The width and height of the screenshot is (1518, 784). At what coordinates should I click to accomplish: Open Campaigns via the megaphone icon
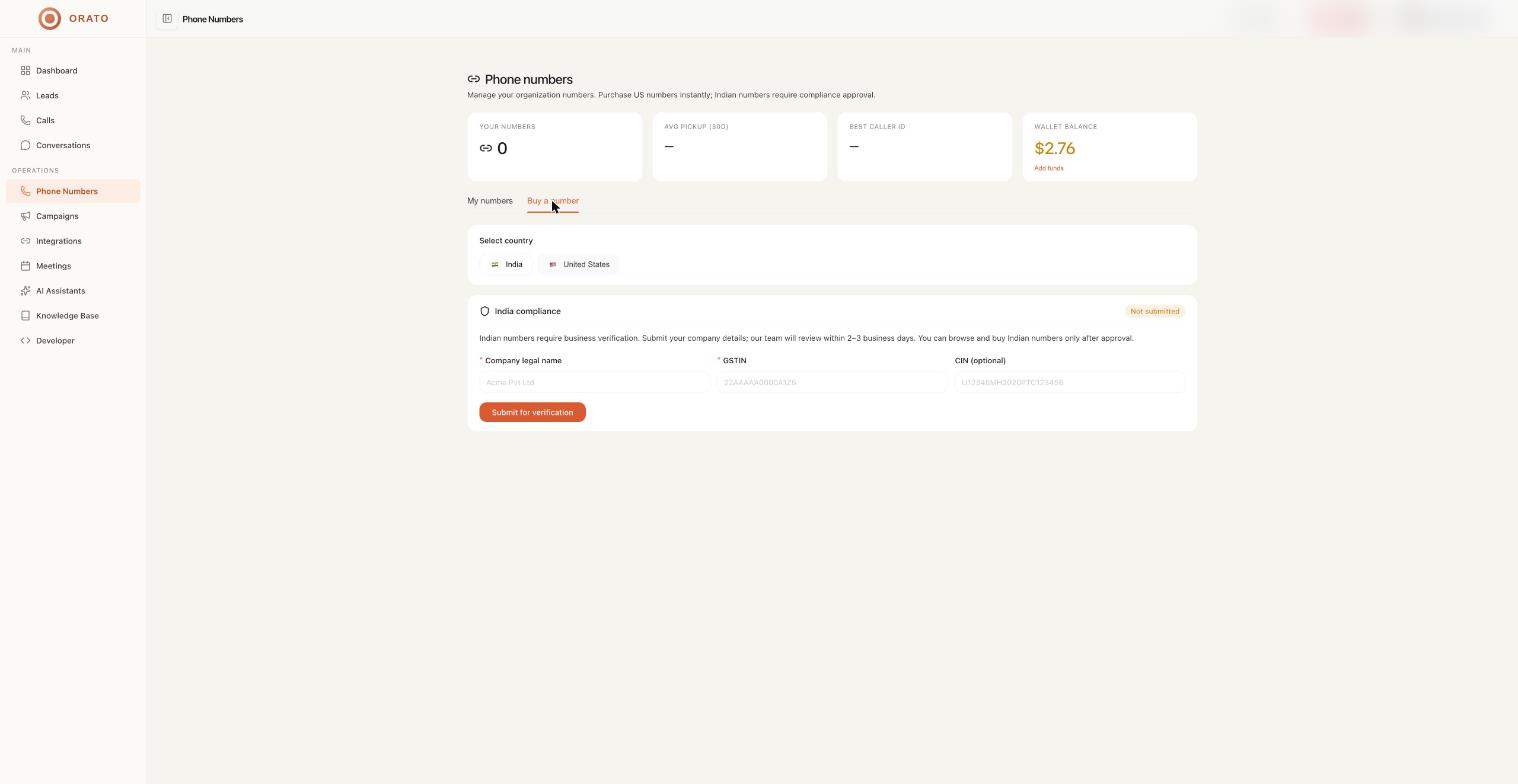point(26,216)
